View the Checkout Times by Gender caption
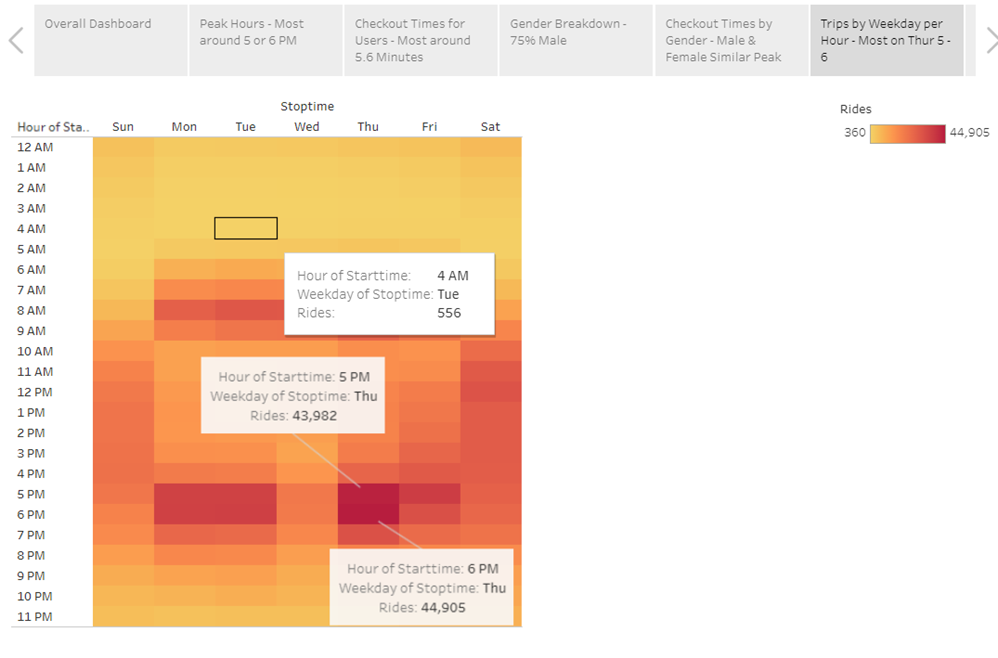Viewport: 998px width, 658px height. tap(731, 40)
